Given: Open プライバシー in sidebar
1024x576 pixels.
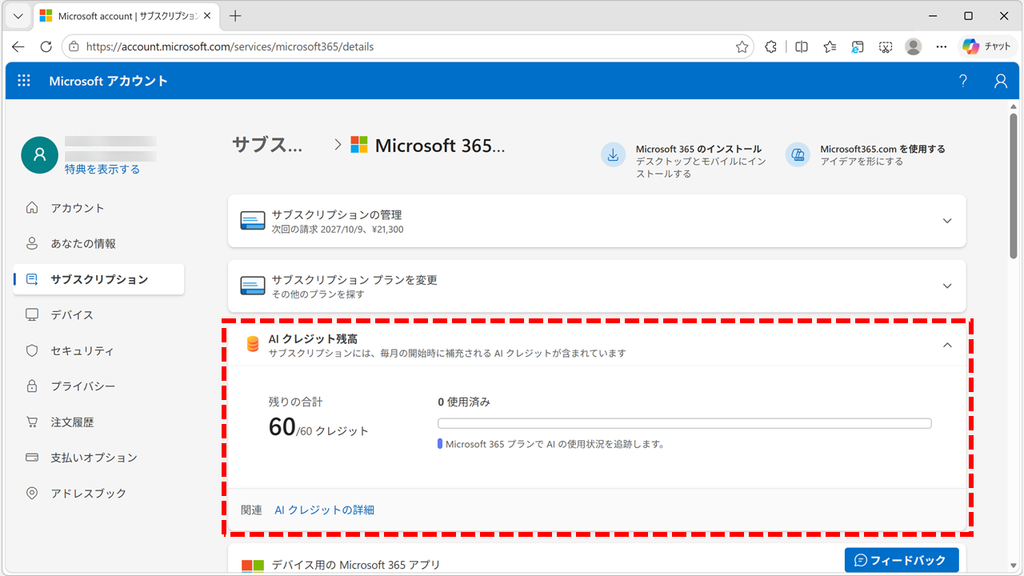Looking at the screenshot, I should pyautogui.click(x=99, y=386).
